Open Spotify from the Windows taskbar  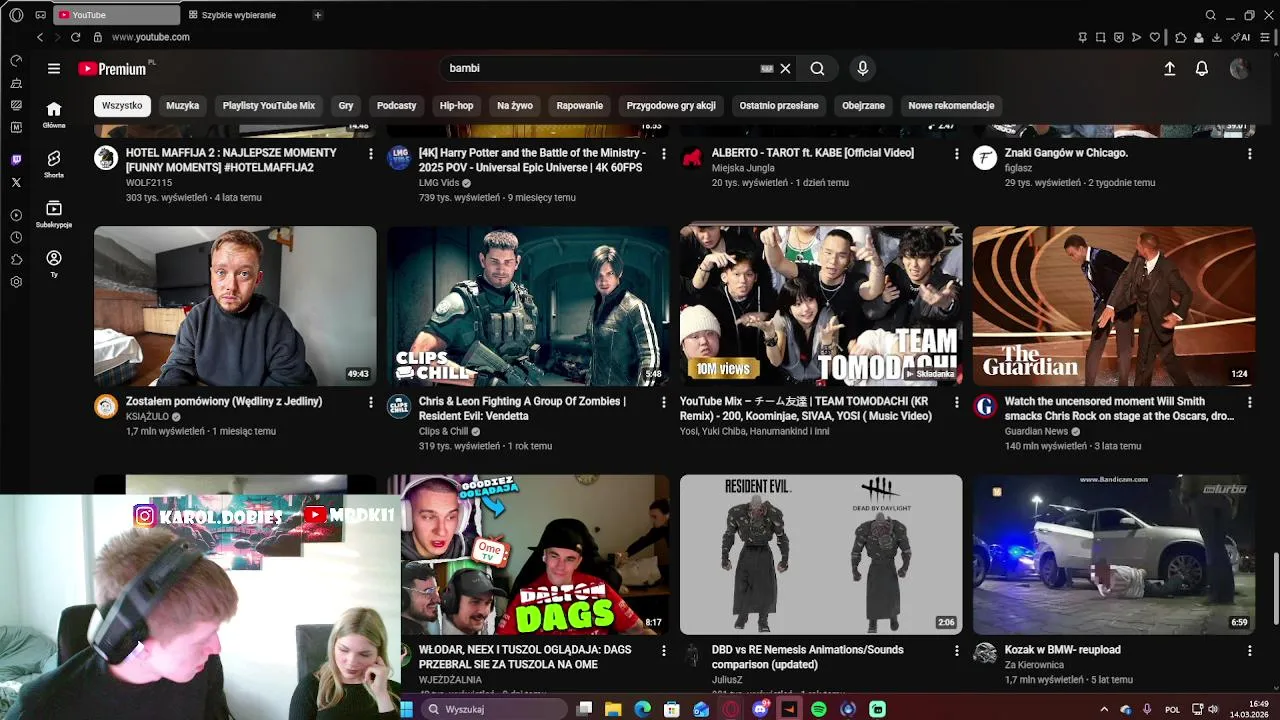[819, 709]
